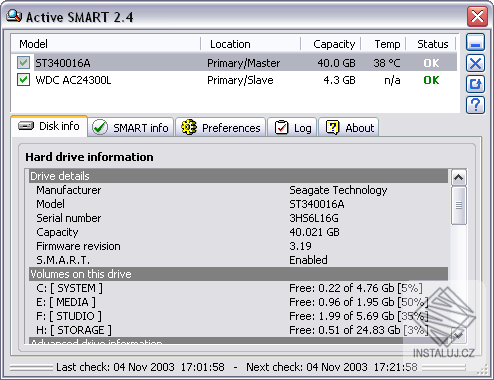
Task: Switch to the Log tab
Action: [x=292, y=128]
